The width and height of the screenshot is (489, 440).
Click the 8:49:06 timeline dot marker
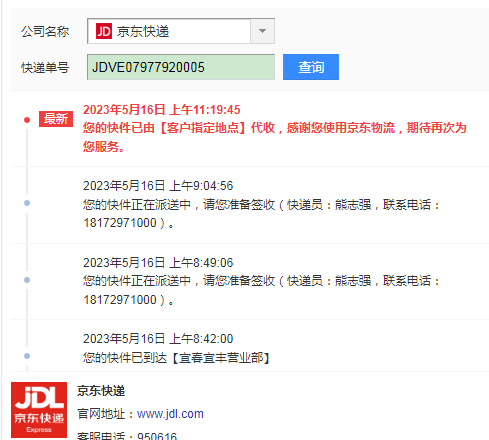[x=27, y=280]
